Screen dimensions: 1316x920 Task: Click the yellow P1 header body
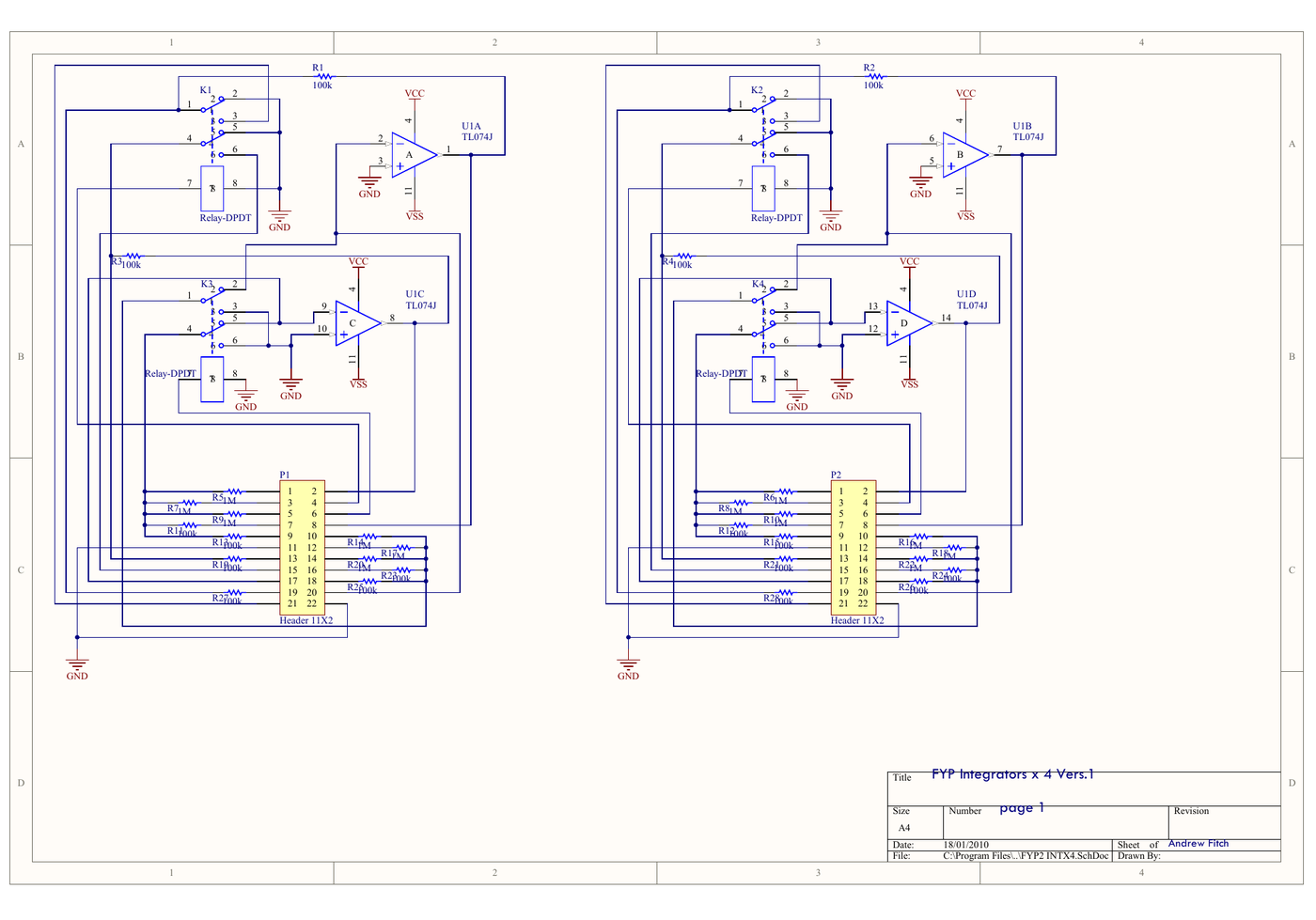click(302, 547)
